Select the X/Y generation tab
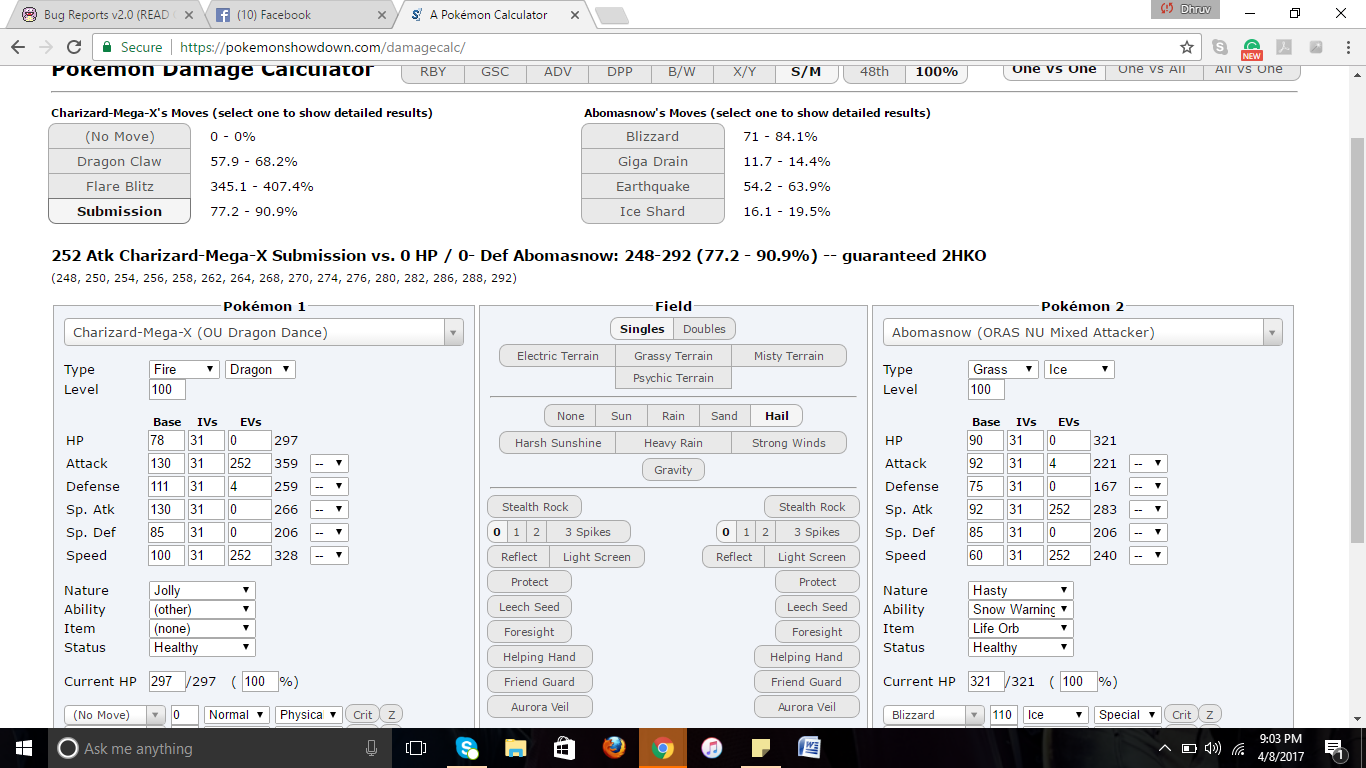This screenshot has width=1366, height=768. (x=744, y=71)
